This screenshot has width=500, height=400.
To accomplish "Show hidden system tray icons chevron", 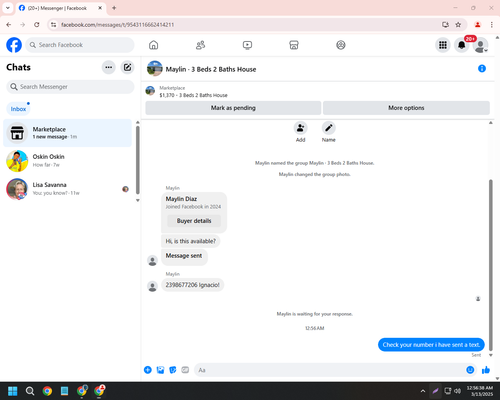I will coord(423,391).
